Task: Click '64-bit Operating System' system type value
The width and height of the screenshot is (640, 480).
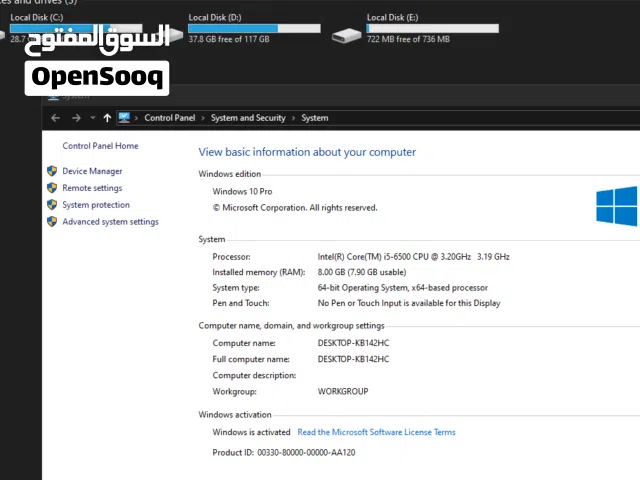Action: pyautogui.click(x=402, y=288)
